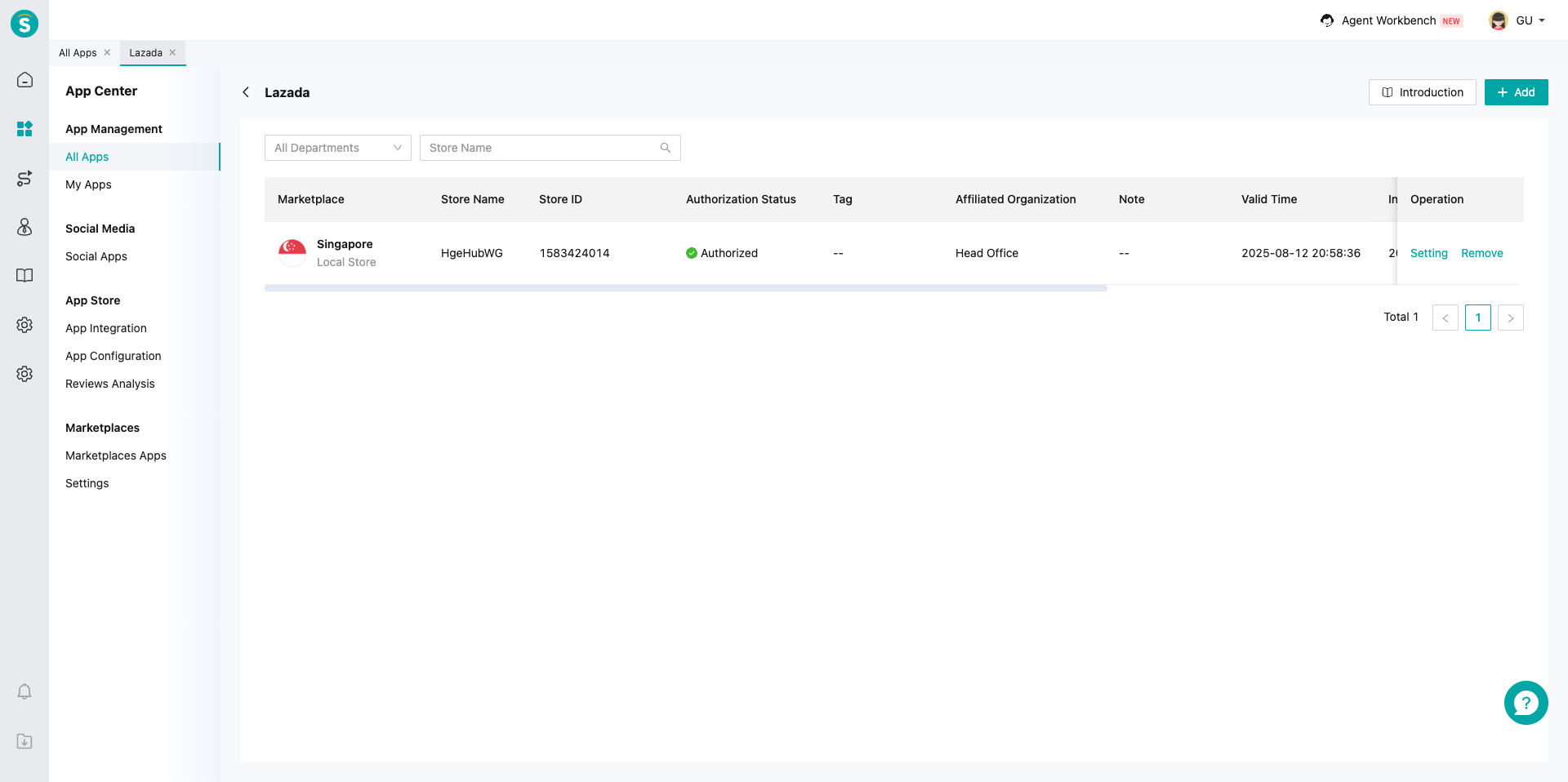Close the All Apps tab

point(107,53)
